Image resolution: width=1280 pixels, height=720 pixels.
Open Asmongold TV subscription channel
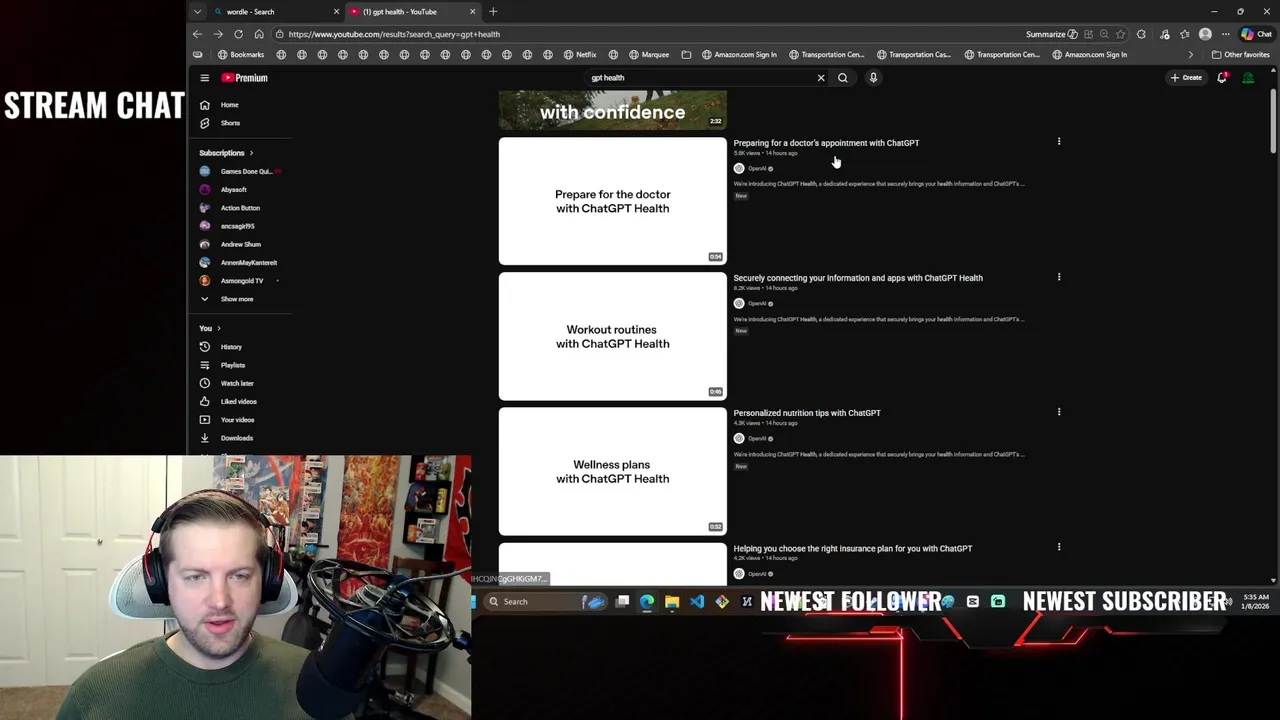point(244,281)
